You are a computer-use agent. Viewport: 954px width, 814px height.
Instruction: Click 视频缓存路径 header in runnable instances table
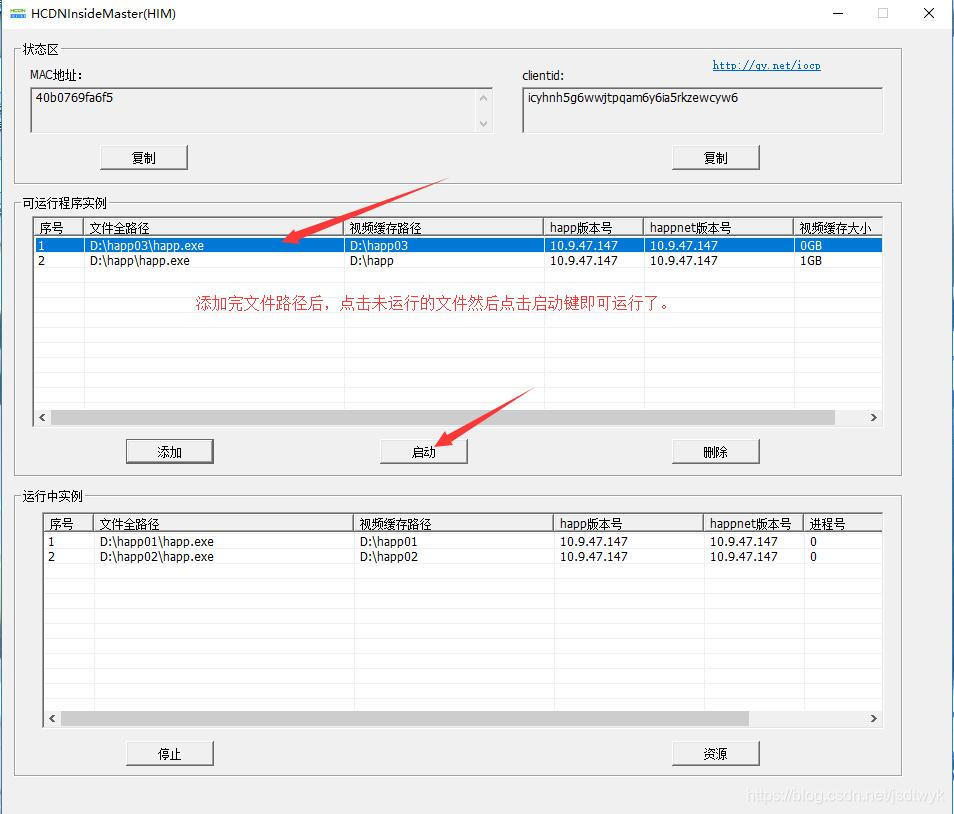click(x=444, y=228)
